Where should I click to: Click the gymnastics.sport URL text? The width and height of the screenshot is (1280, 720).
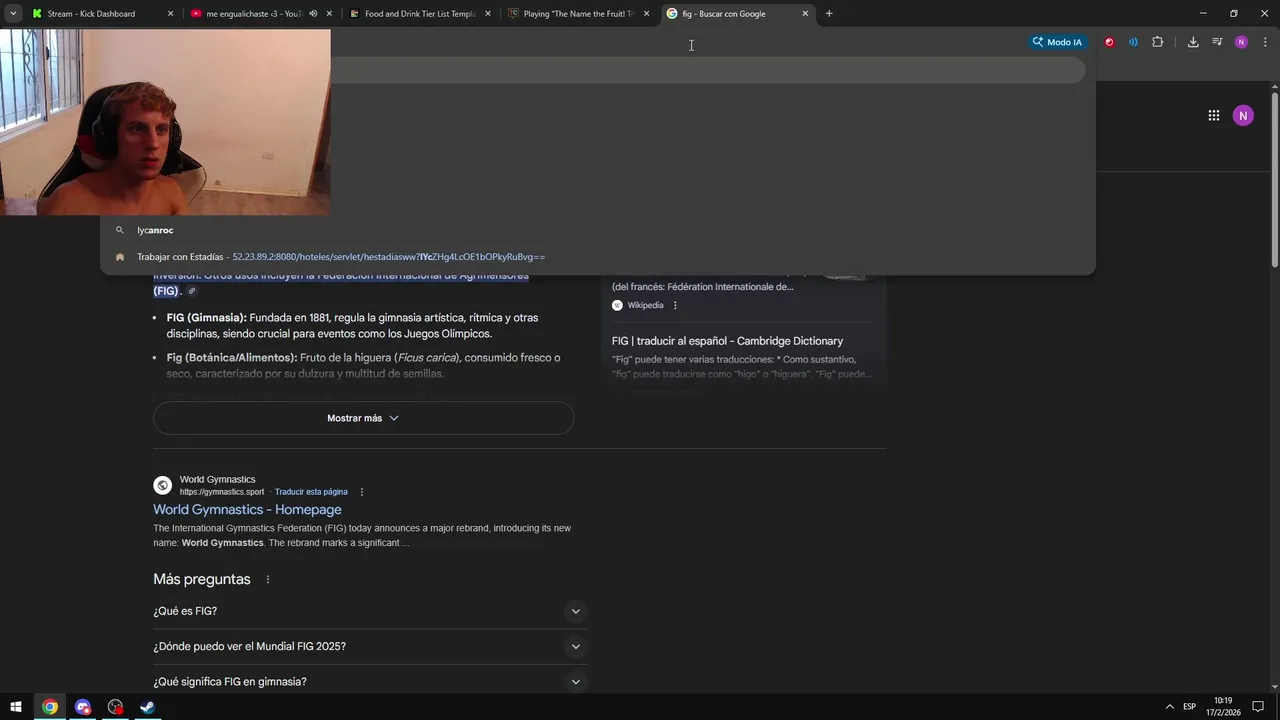tap(222, 492)
